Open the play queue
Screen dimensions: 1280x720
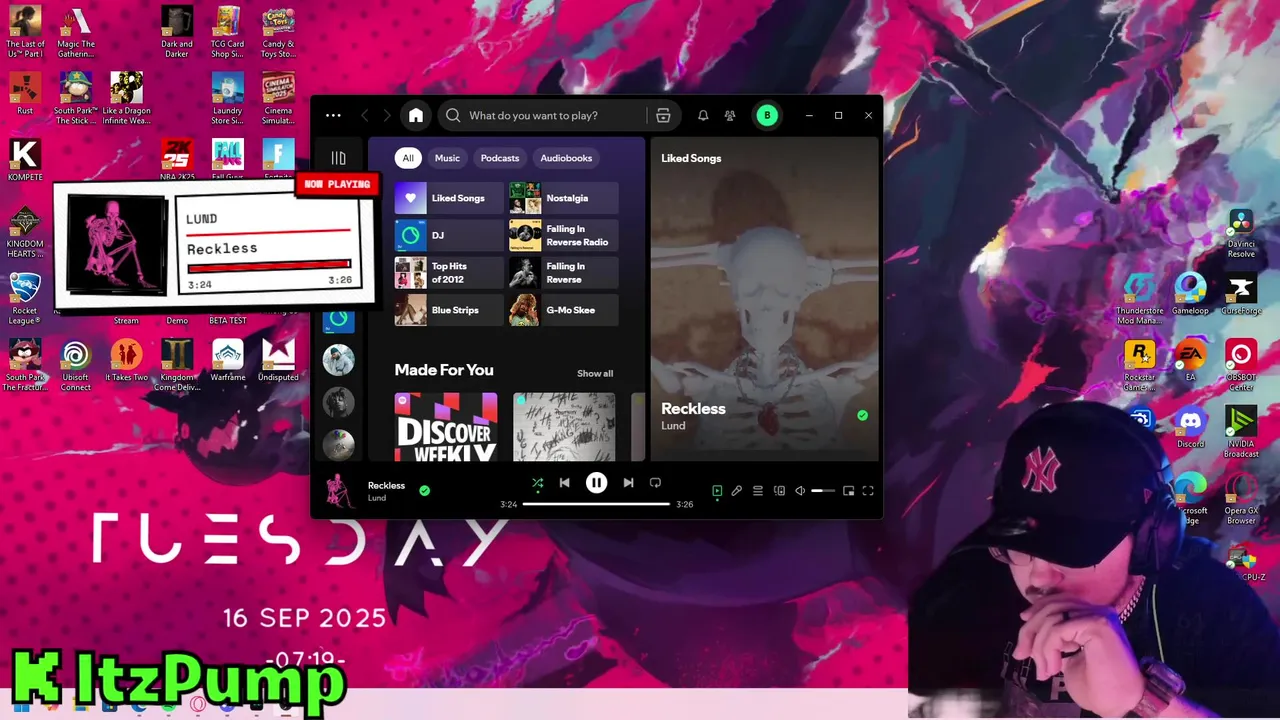point(758,491)
